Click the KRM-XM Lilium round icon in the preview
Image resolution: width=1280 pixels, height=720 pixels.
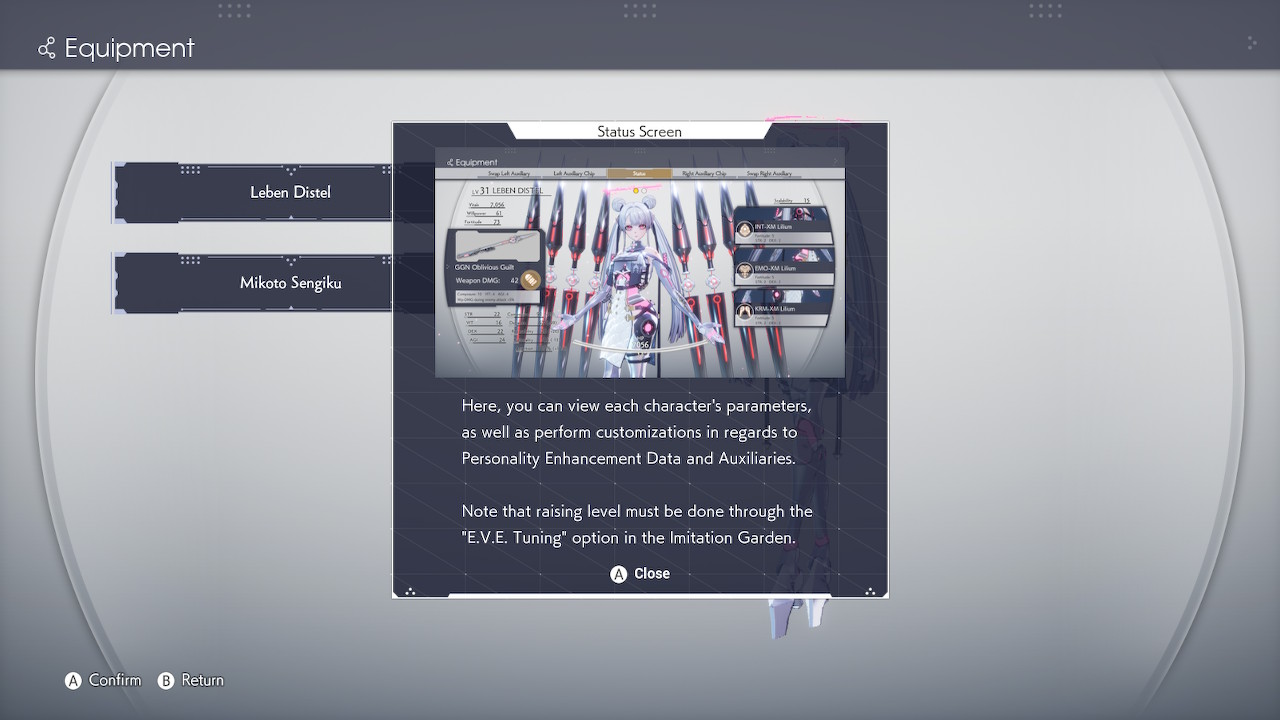[745, 313]
